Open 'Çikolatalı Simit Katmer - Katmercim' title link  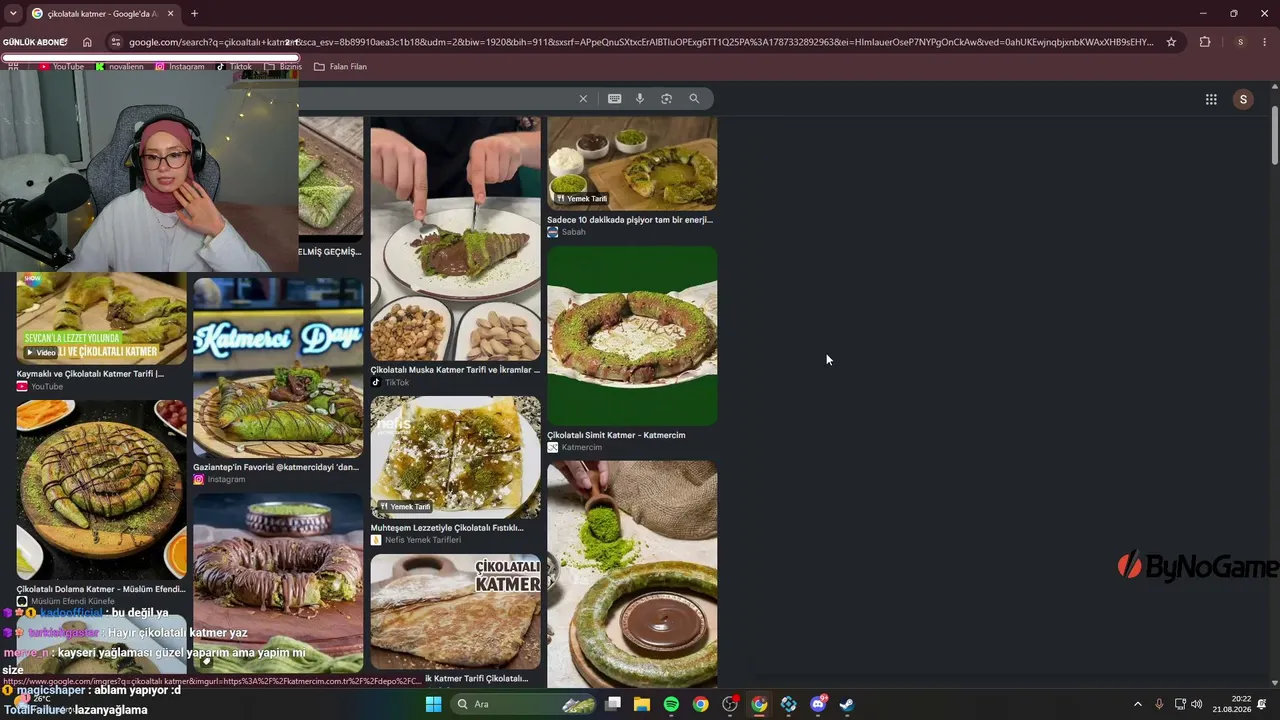coord(616,435)
